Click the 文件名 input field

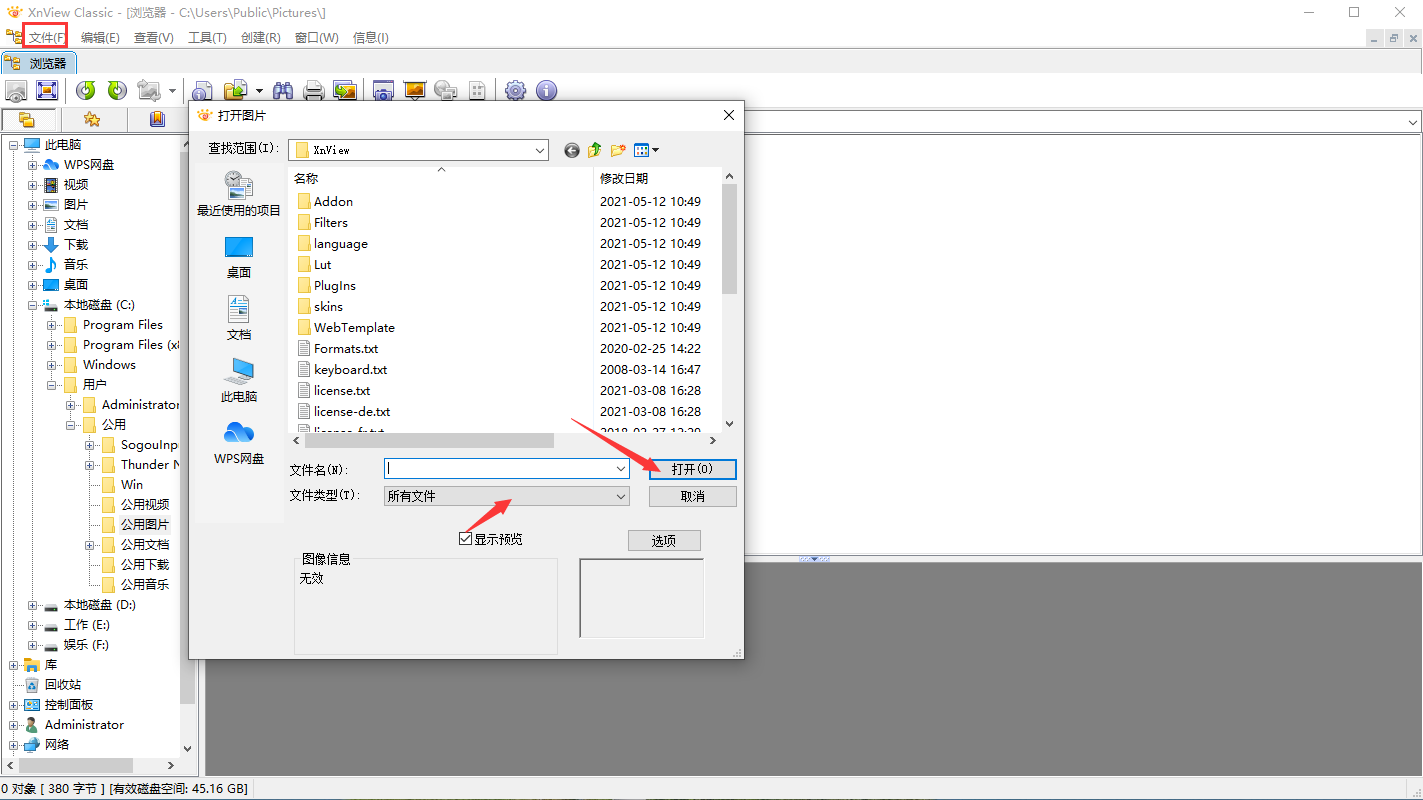[498, 468]
